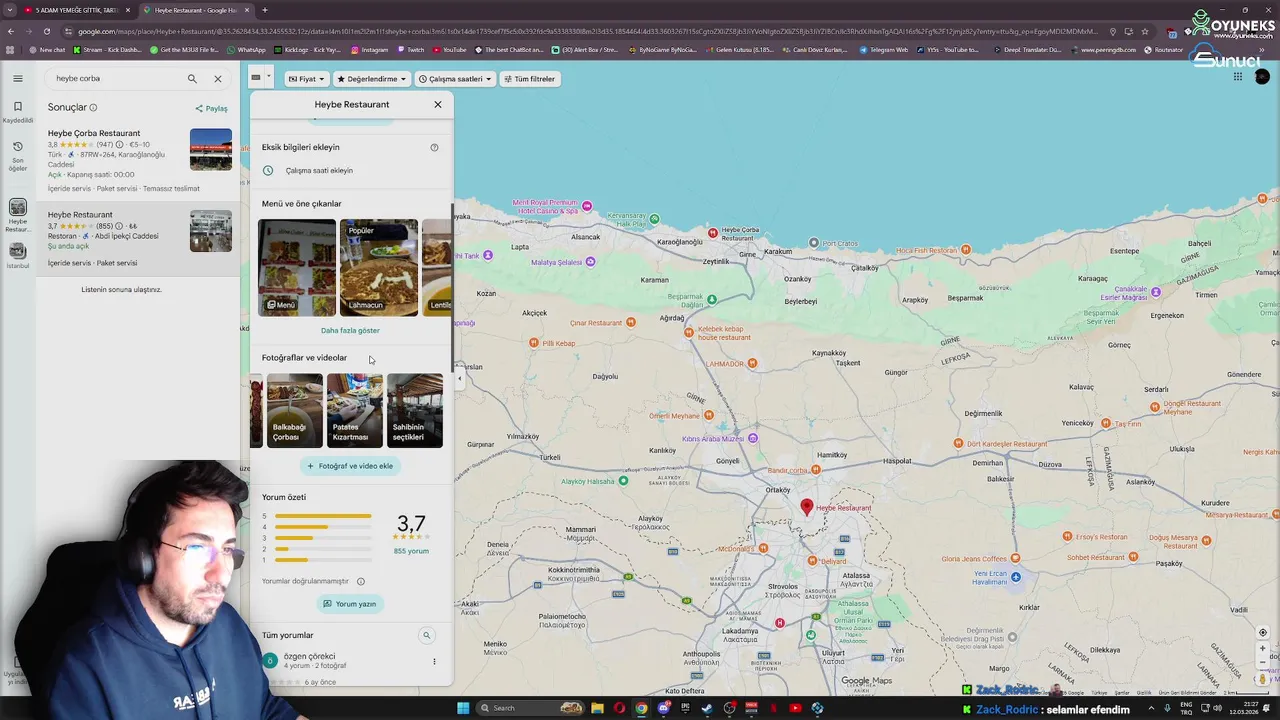Image resolution: width=1280 pixels, height=720 pixels.
Task: Click the red Heybe Restaurant map pin
Action: tap(807, 508)
